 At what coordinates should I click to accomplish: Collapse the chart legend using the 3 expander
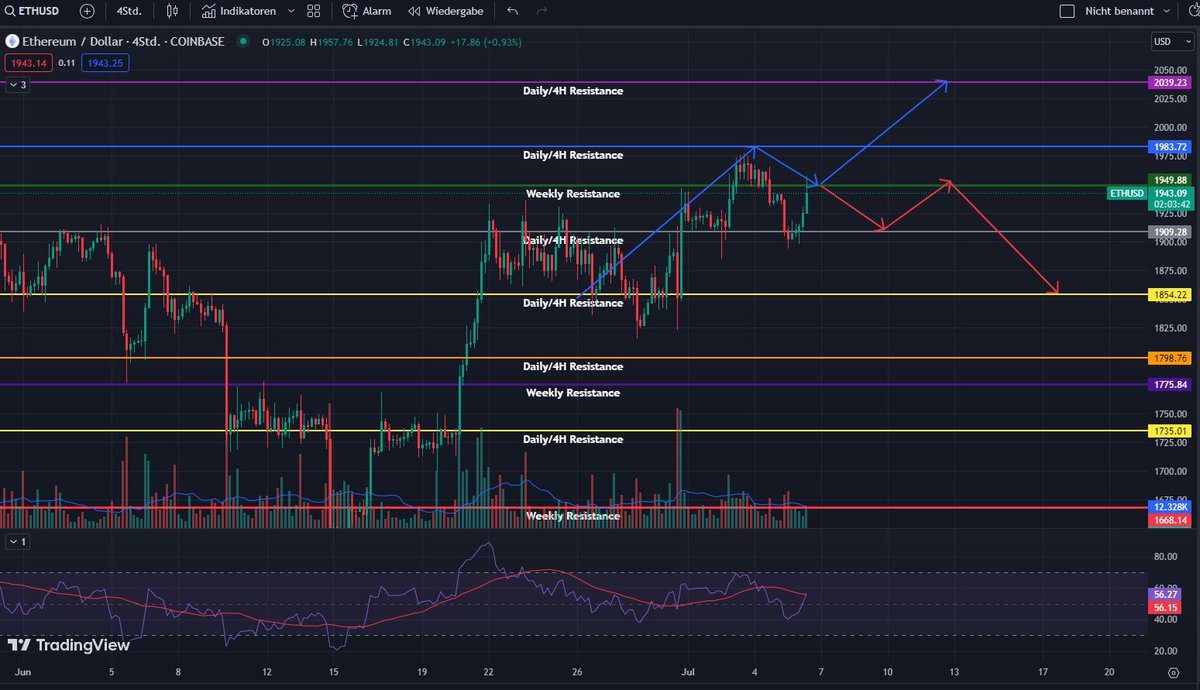(17, 85)
